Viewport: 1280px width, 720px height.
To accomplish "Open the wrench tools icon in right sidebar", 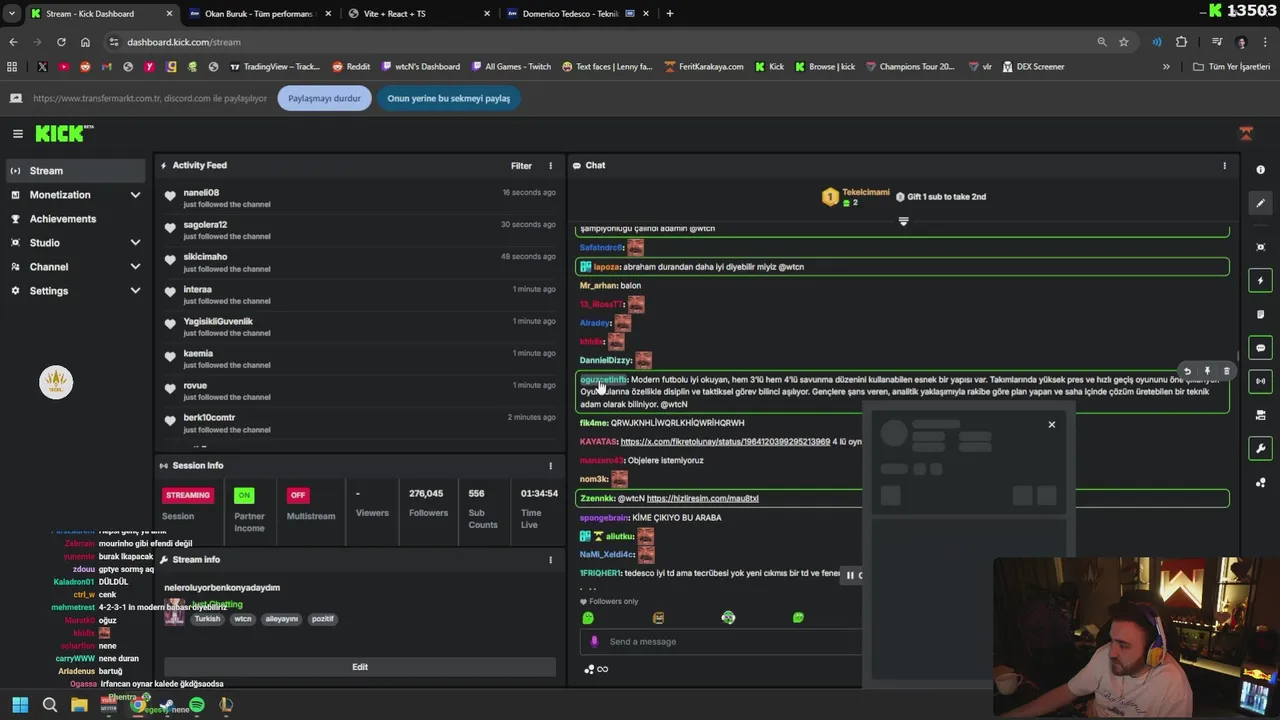I will point(1260,448).
